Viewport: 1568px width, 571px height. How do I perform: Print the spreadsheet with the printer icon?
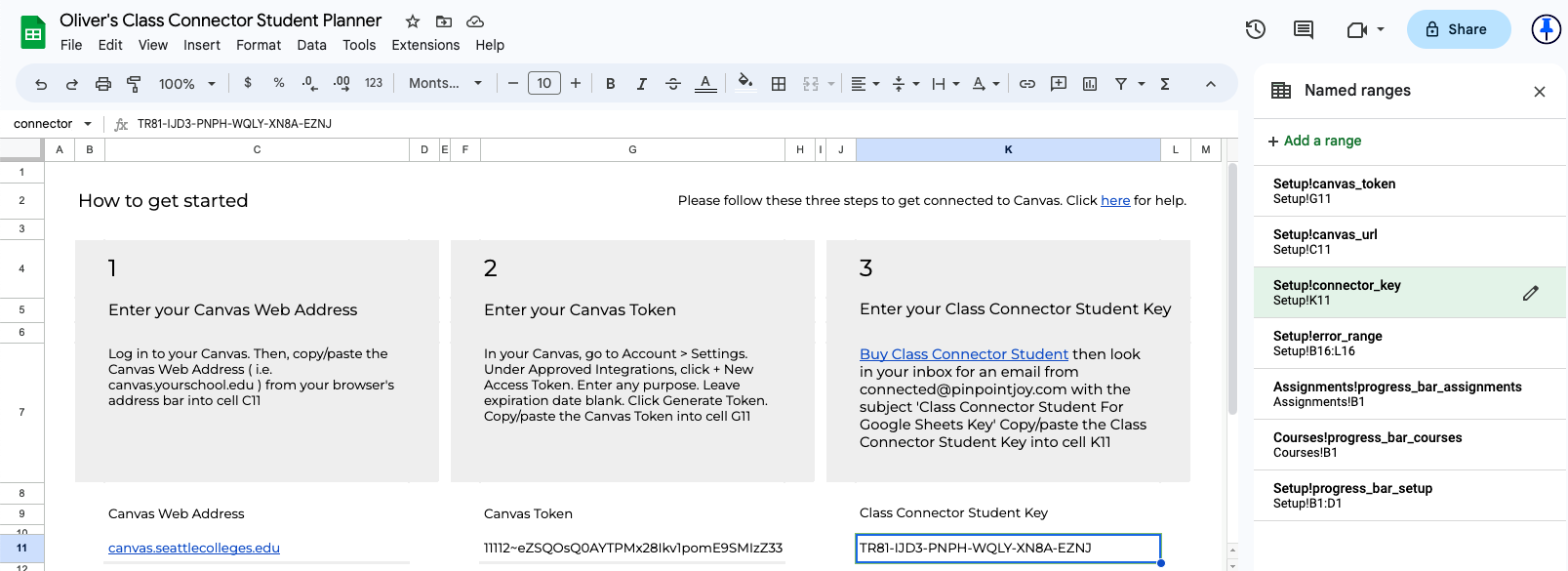[x=103, y=84]
